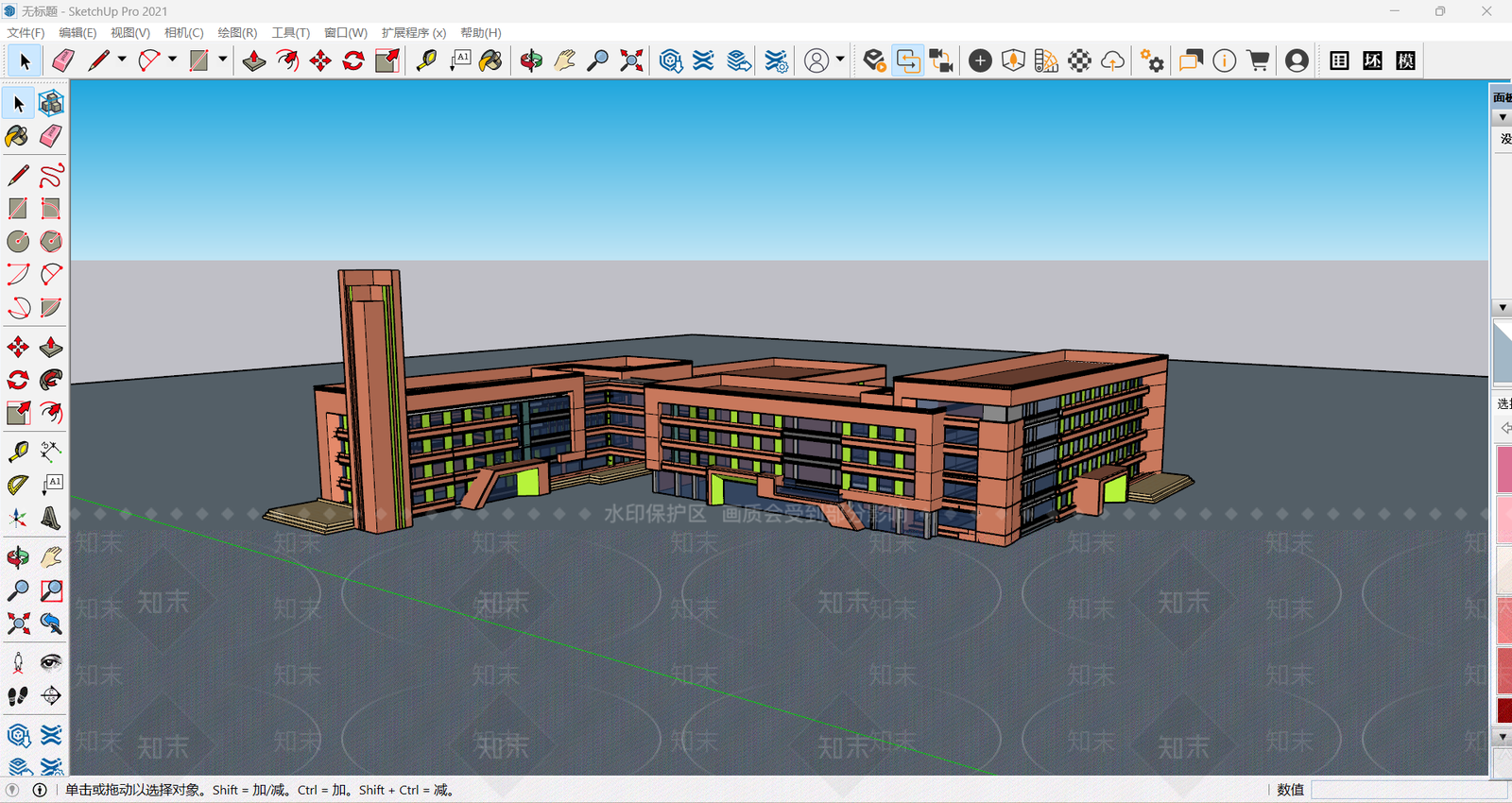Expand the Arc tool dropdown arrow

172,60
